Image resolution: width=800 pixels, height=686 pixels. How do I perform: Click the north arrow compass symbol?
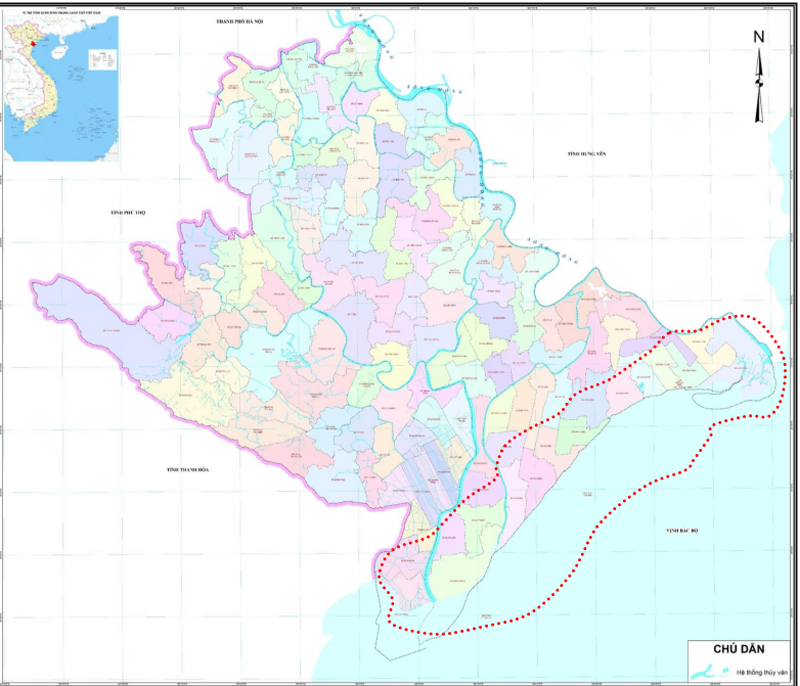(x=759, y=85)
